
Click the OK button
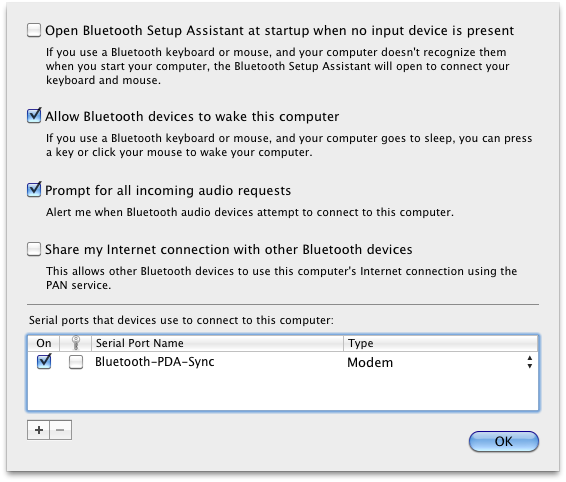(504, 441)
